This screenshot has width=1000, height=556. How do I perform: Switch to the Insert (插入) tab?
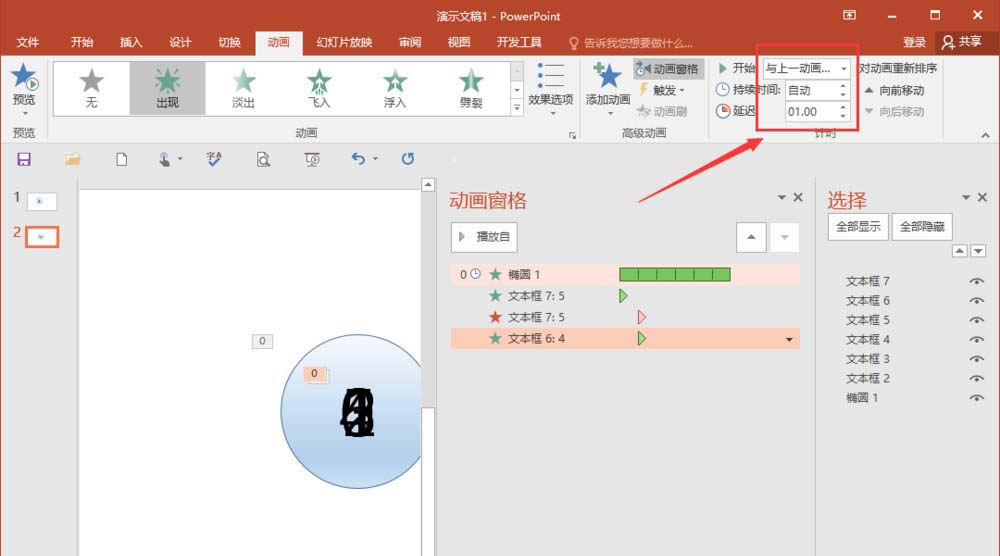(131, 42)
